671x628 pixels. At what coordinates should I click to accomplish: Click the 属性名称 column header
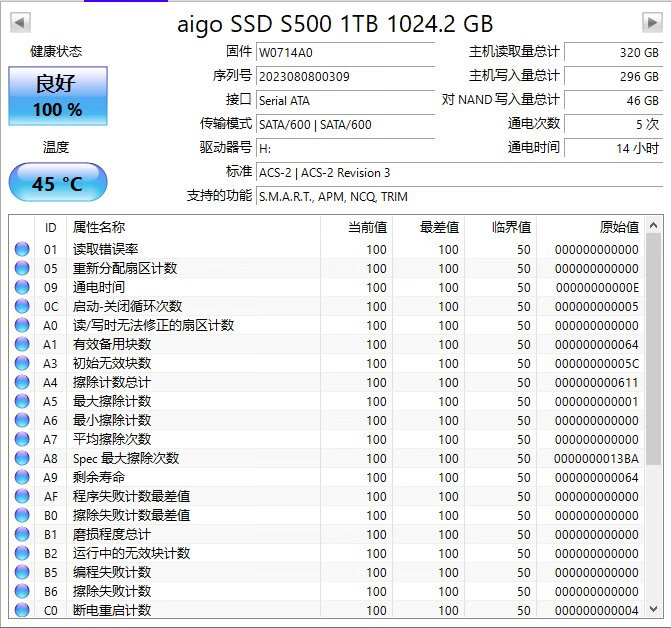(x=193, y=227)
